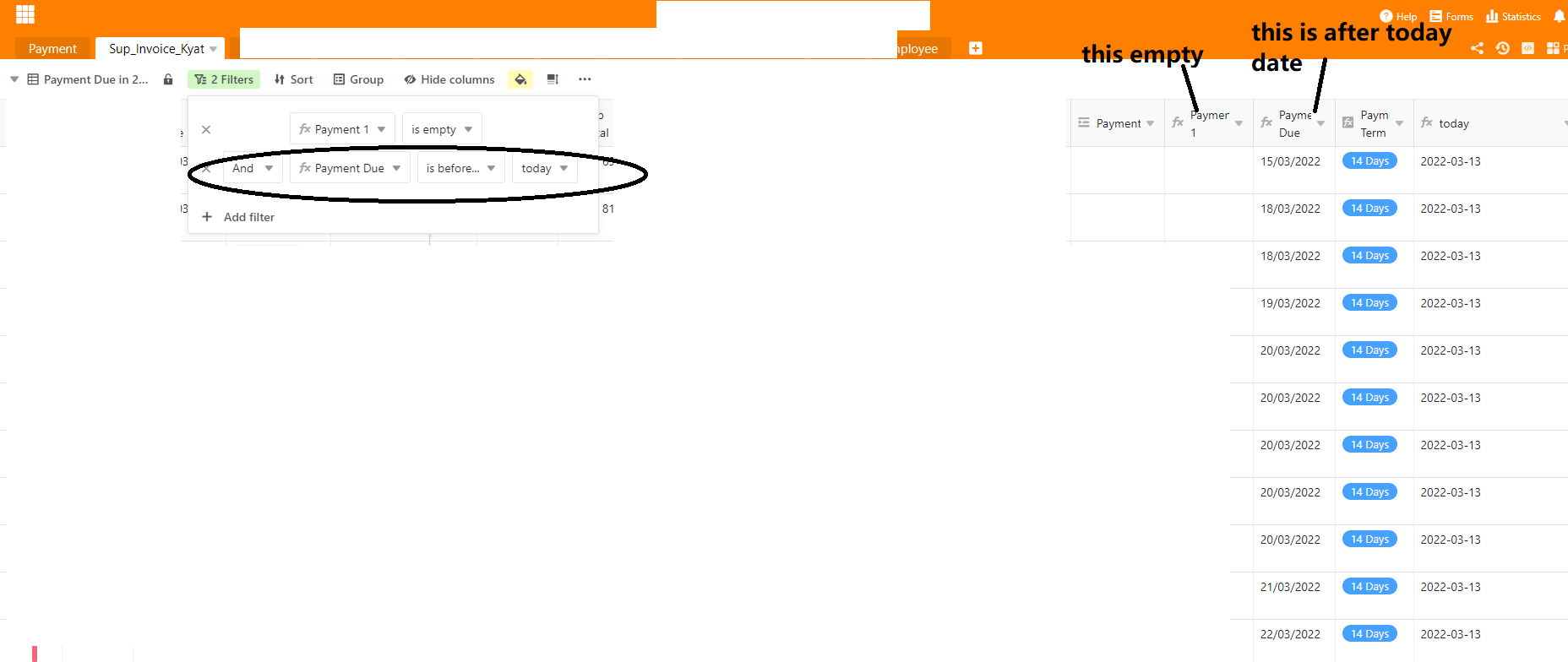The height and width of the screenshot is (662, 1568).
Task: Switch to the Payment table tab
Action: click(x=52, y=49)
